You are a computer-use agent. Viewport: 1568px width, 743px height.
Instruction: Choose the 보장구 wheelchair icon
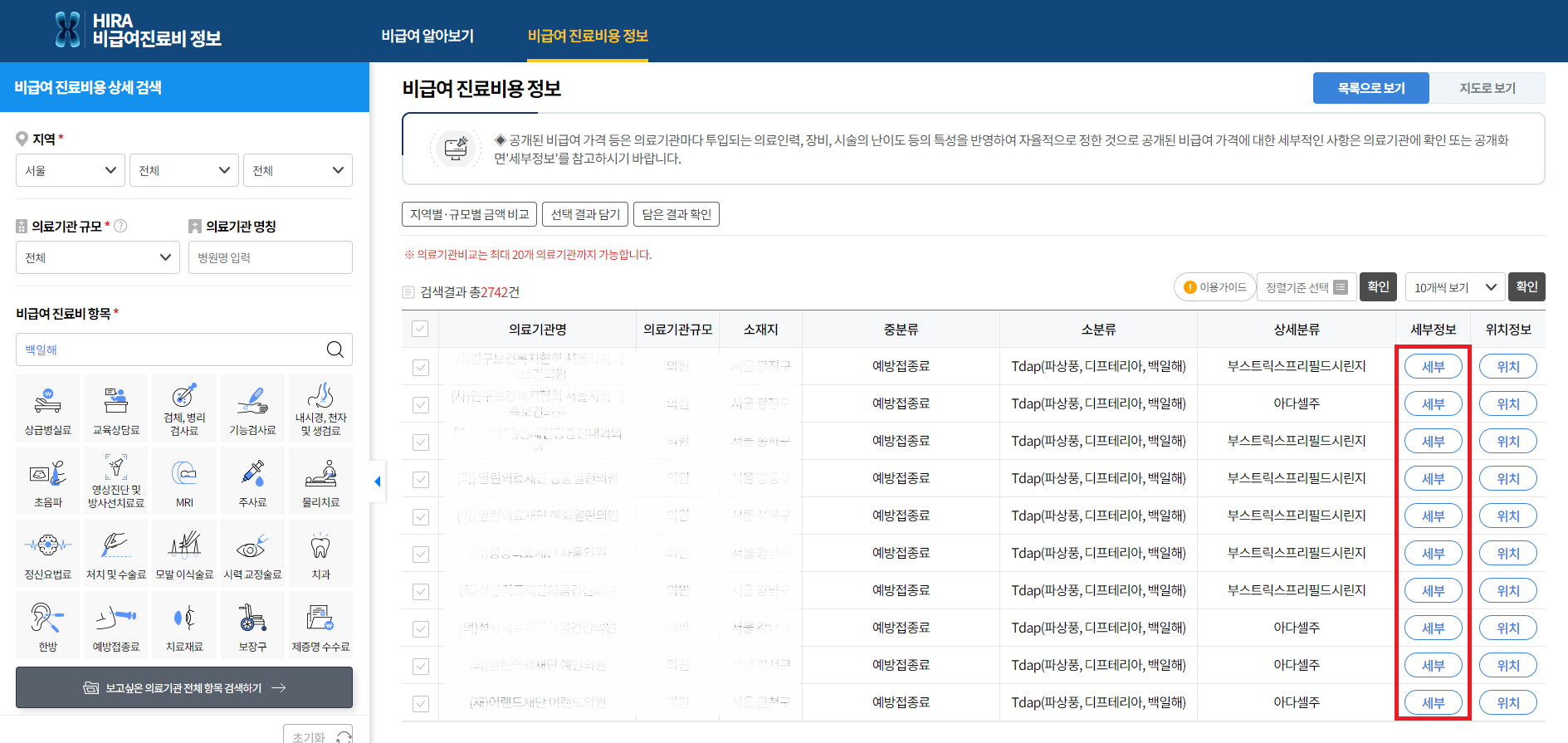point(252,624)
